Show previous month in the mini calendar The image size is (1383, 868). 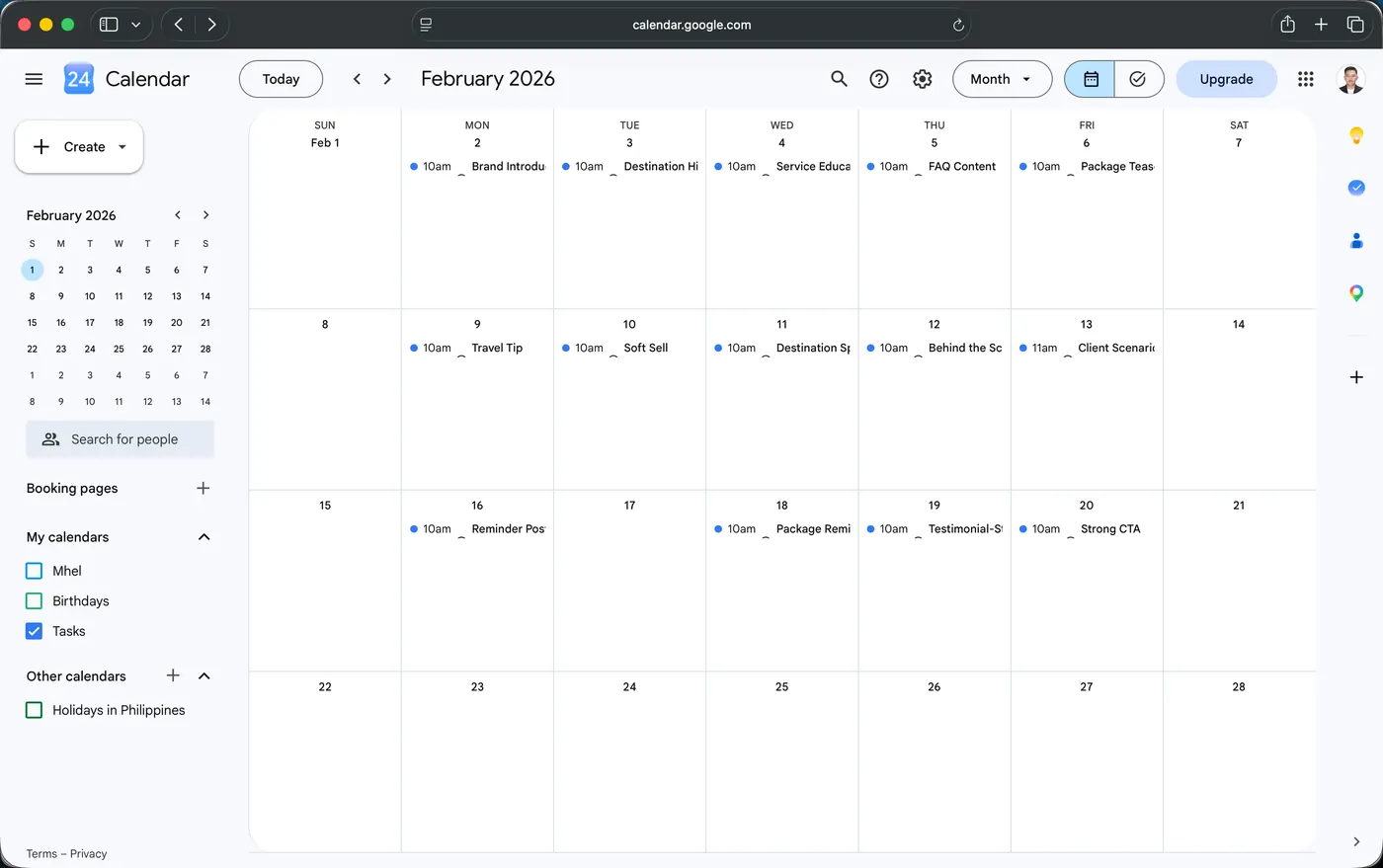click(178, 215)
